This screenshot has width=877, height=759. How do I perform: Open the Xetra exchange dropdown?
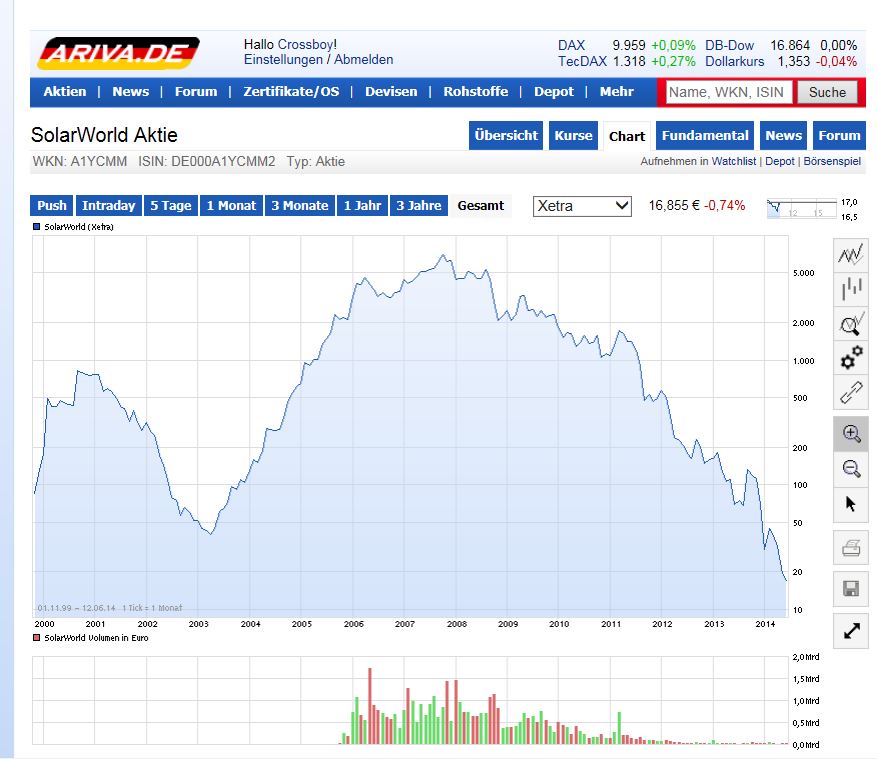pyautogui.click(x=582, y=206)
